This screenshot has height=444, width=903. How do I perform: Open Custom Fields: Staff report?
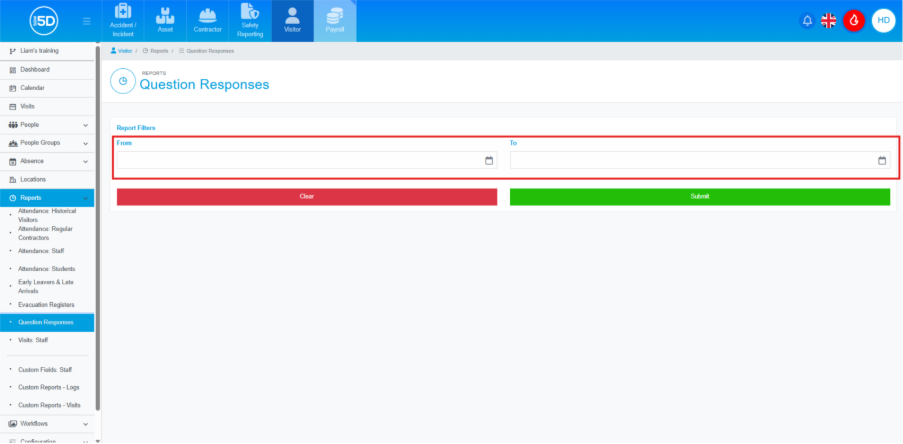pos(45,370)
